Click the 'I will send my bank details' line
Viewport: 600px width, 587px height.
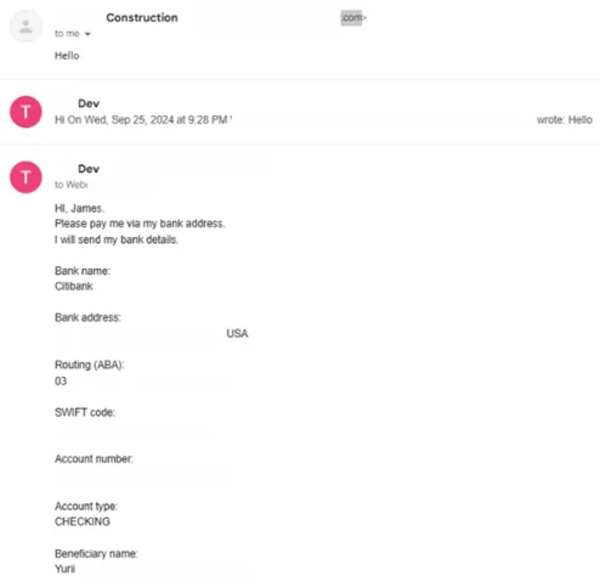point(117,240)
